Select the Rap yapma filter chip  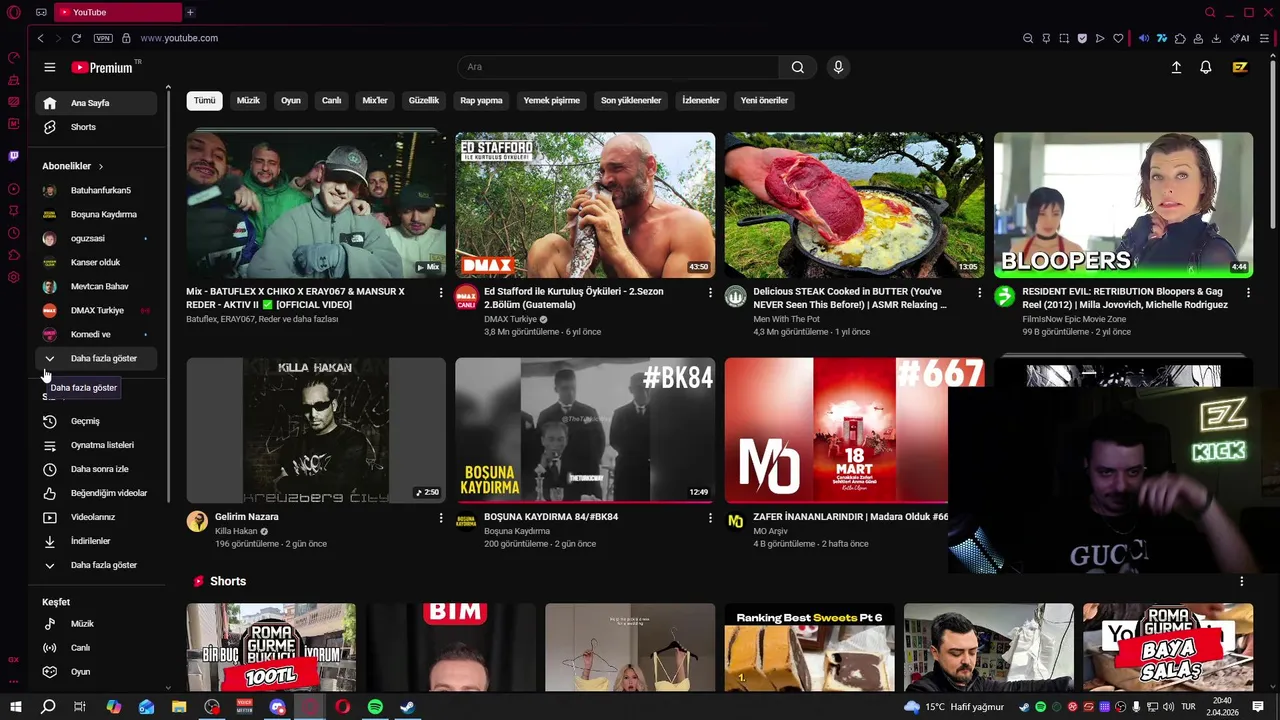click(x=481, y=101)
